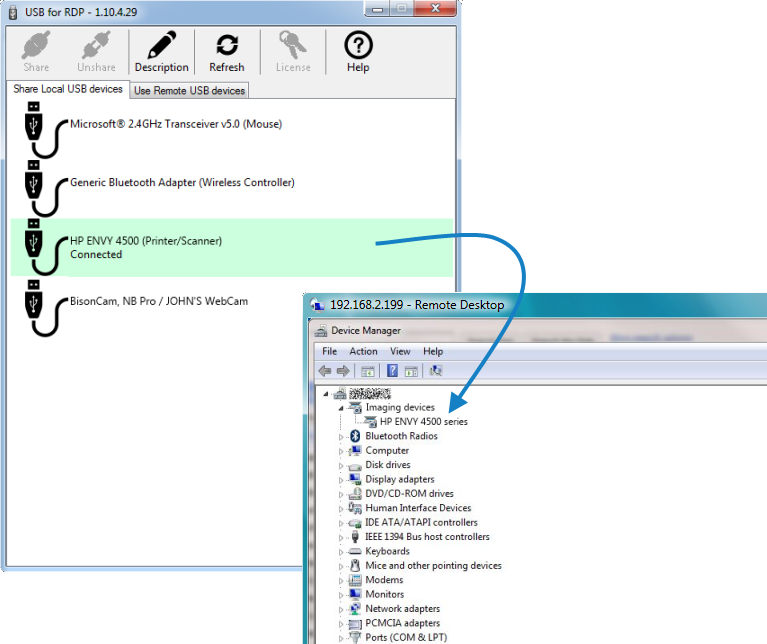The height and width of the screenshot is (644, 767).
Task: Expand IDE ATA/ATAPI controllers node
Action: point(341,523)
